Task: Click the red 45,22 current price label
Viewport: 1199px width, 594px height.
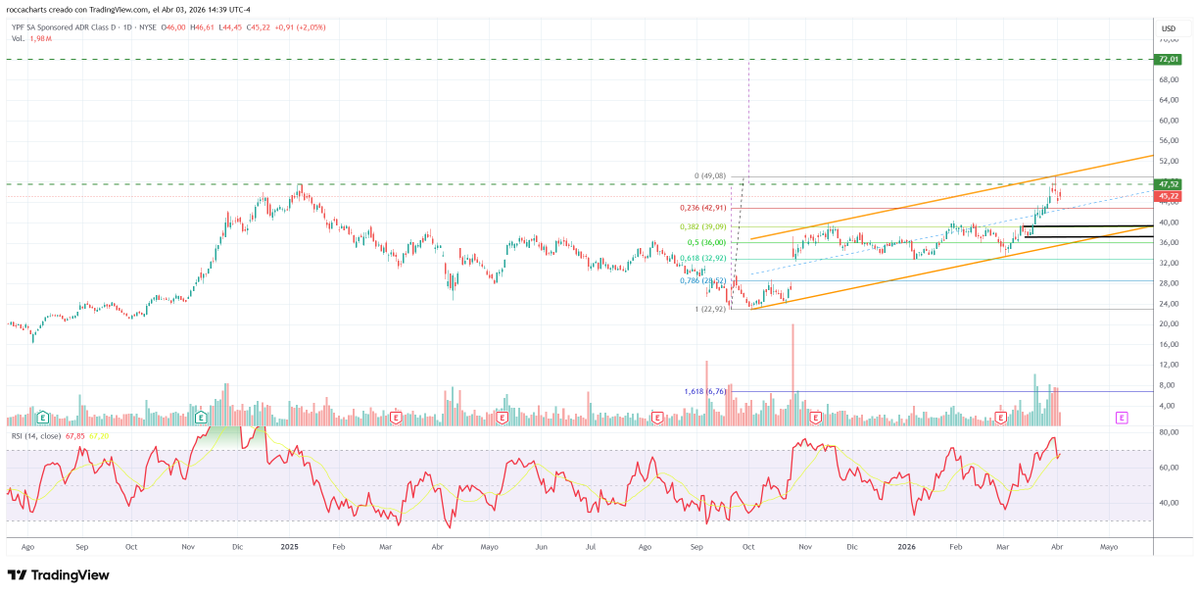Action: pos(1169,196)
